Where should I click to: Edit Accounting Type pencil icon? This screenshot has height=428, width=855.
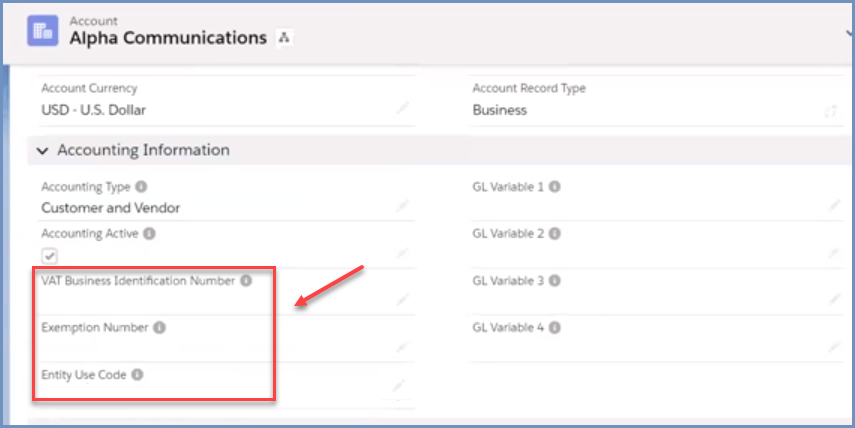point(402,206)
